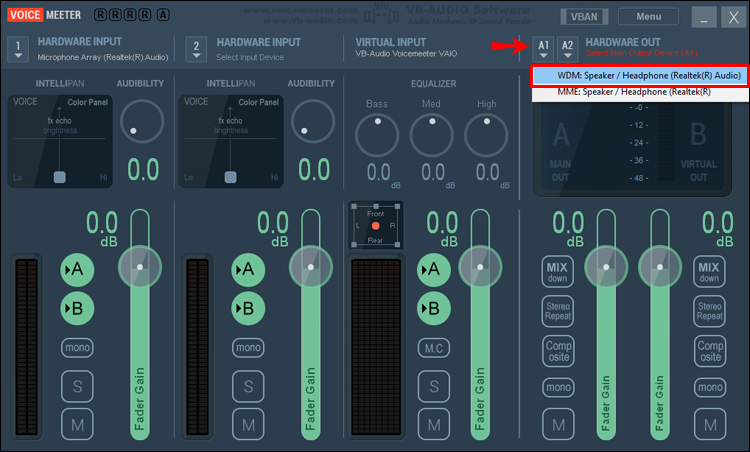This screenshot has height=452, width=750.
Task: Mute hardware input 1 strip
Action: click(x=77, y=424)
